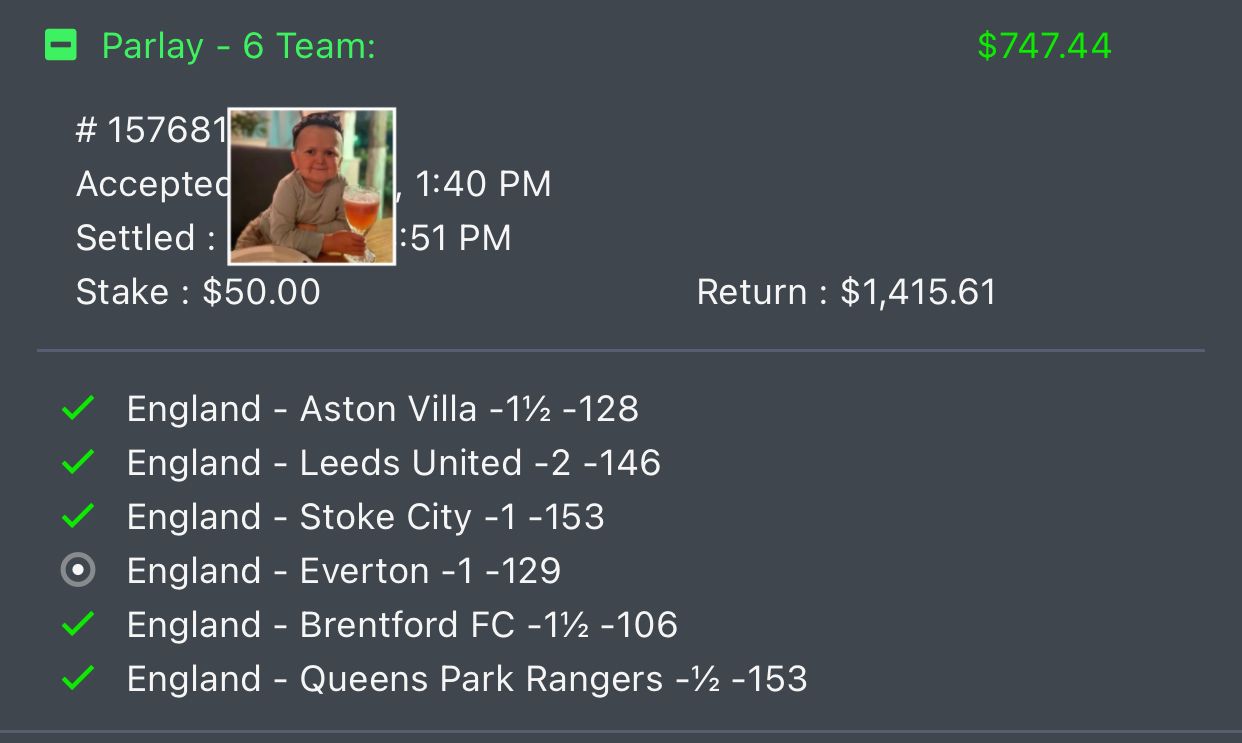Click the Leeds United green checkmark

(77, 462)
